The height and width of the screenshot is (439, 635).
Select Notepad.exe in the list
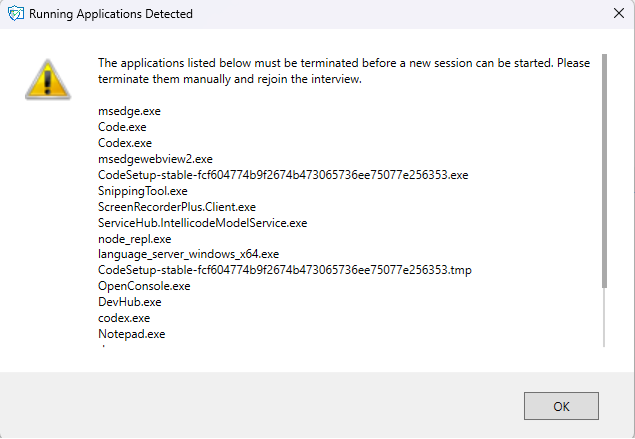coord(132,334)
